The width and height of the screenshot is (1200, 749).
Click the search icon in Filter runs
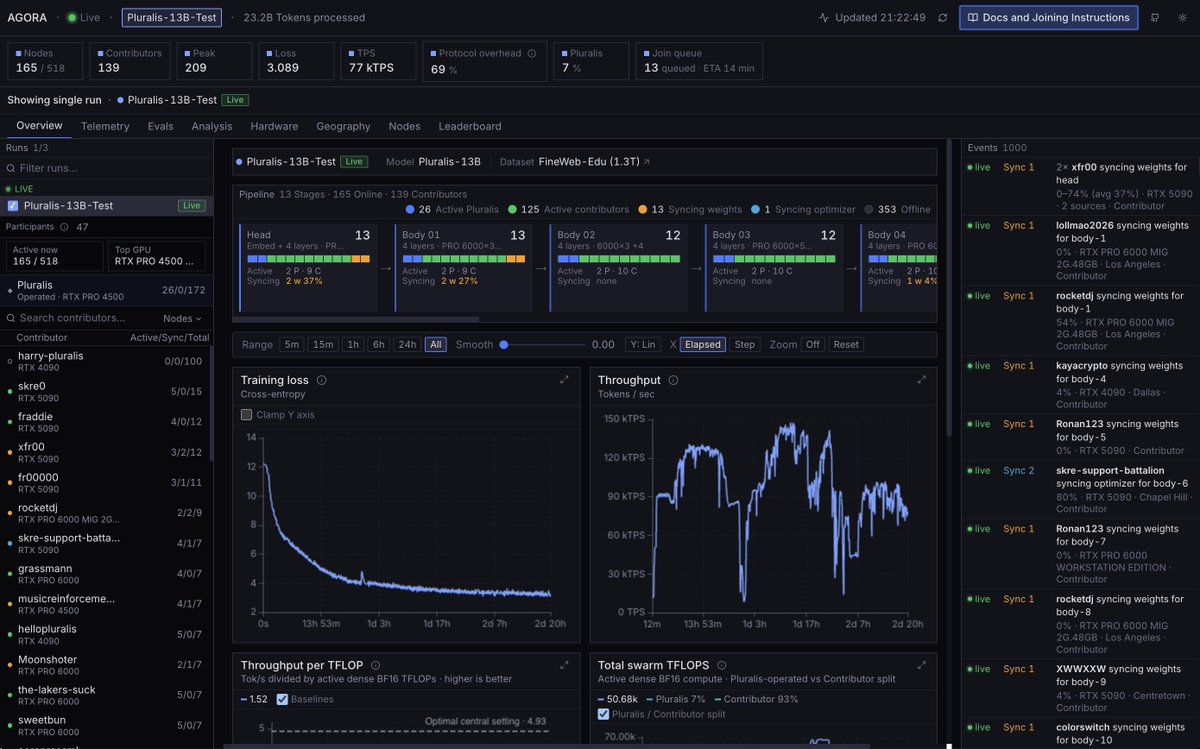11,168
